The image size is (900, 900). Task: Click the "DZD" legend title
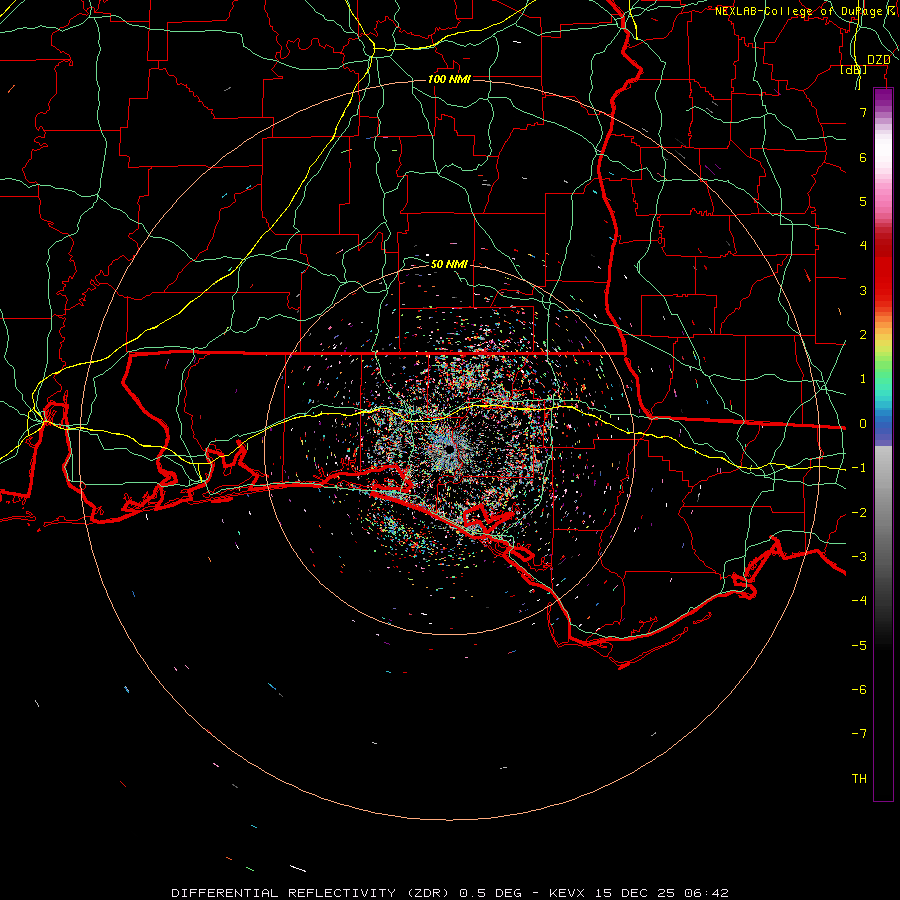click(879, 60)
